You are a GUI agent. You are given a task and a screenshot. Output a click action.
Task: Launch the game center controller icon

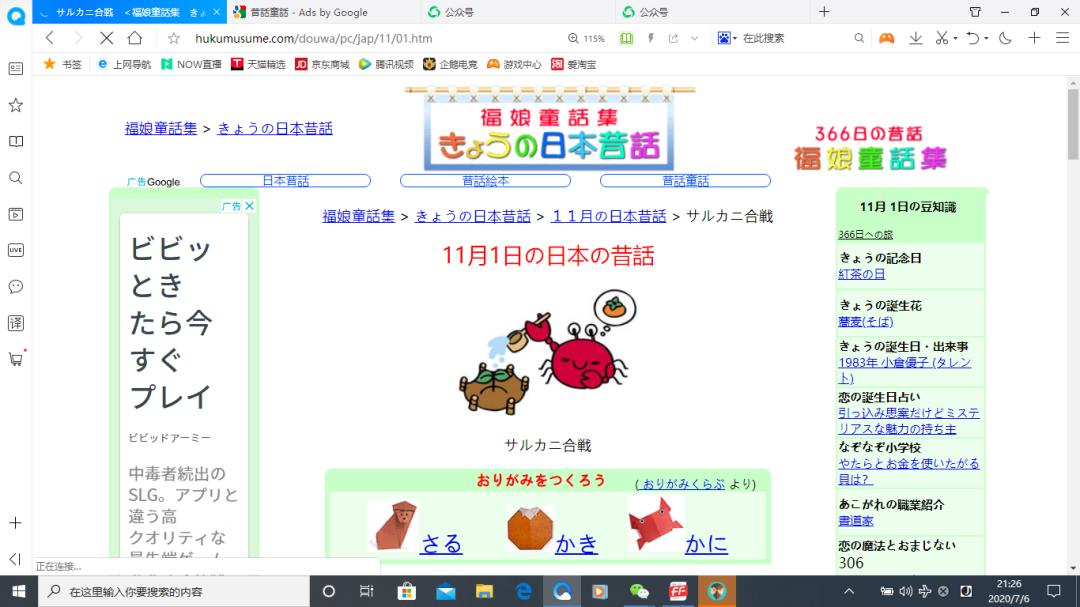(886, 38)
